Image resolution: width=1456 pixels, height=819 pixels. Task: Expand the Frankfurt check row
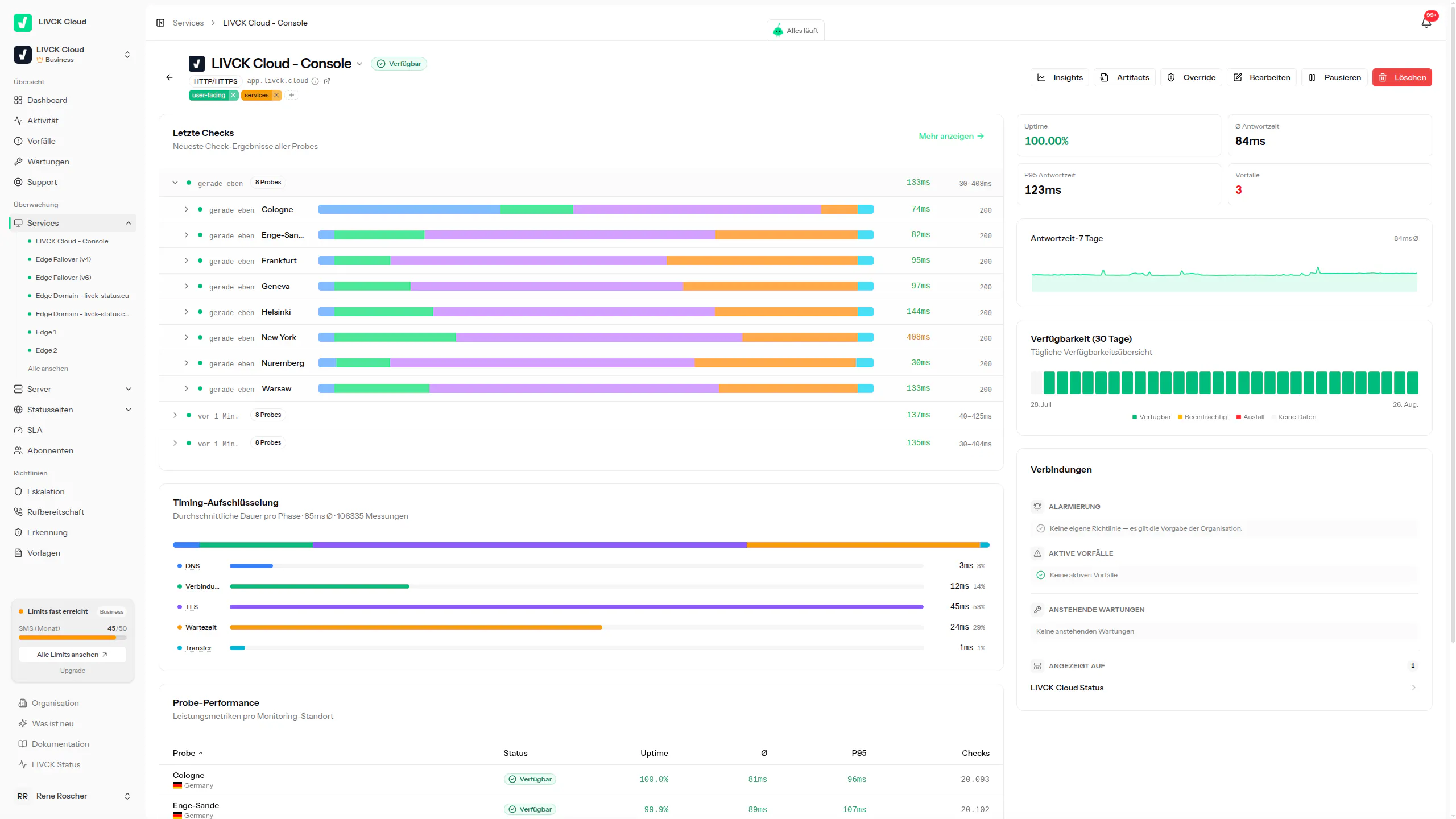186,260
